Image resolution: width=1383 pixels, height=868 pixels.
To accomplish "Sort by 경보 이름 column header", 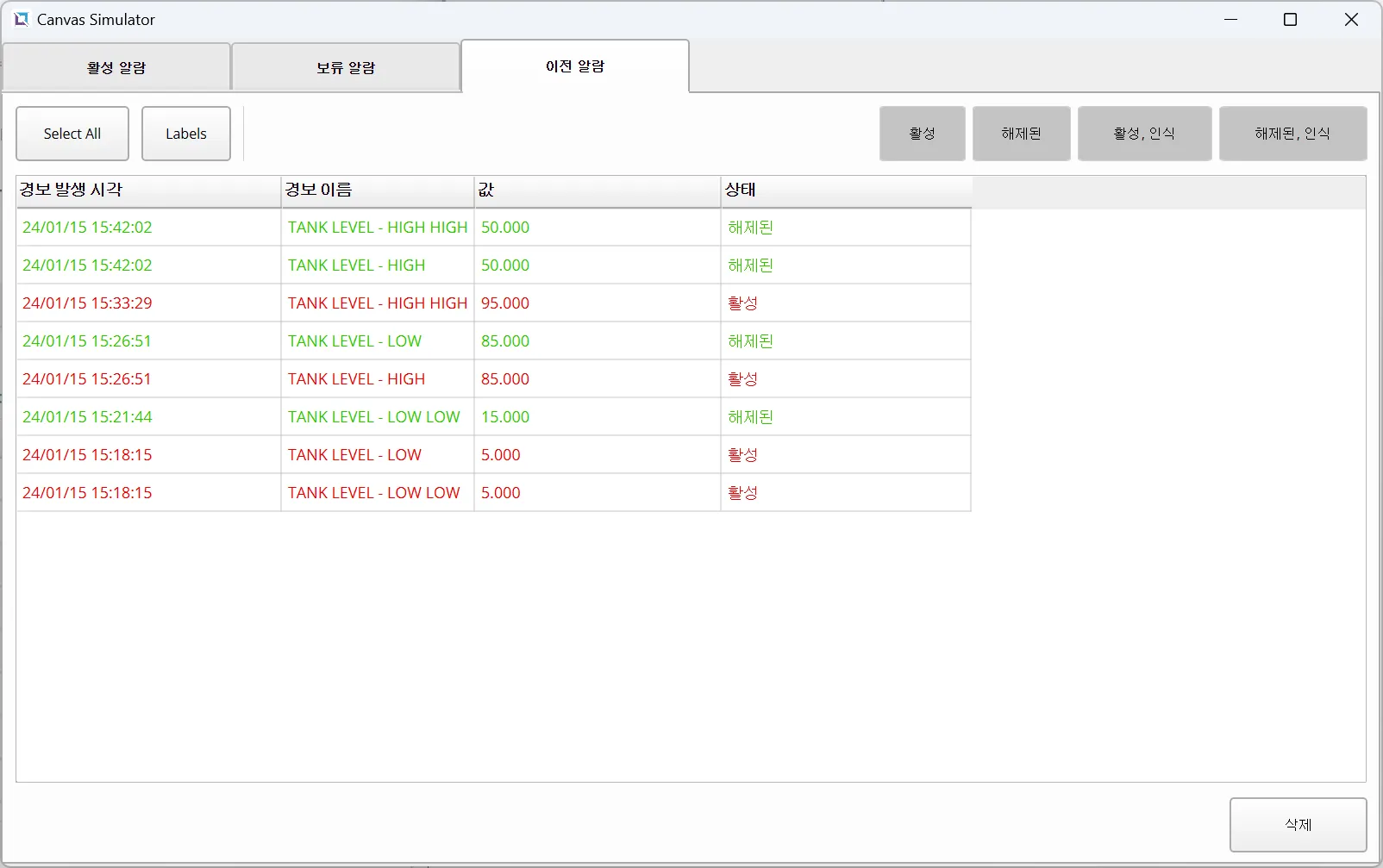I will click(x=377, y=190).
